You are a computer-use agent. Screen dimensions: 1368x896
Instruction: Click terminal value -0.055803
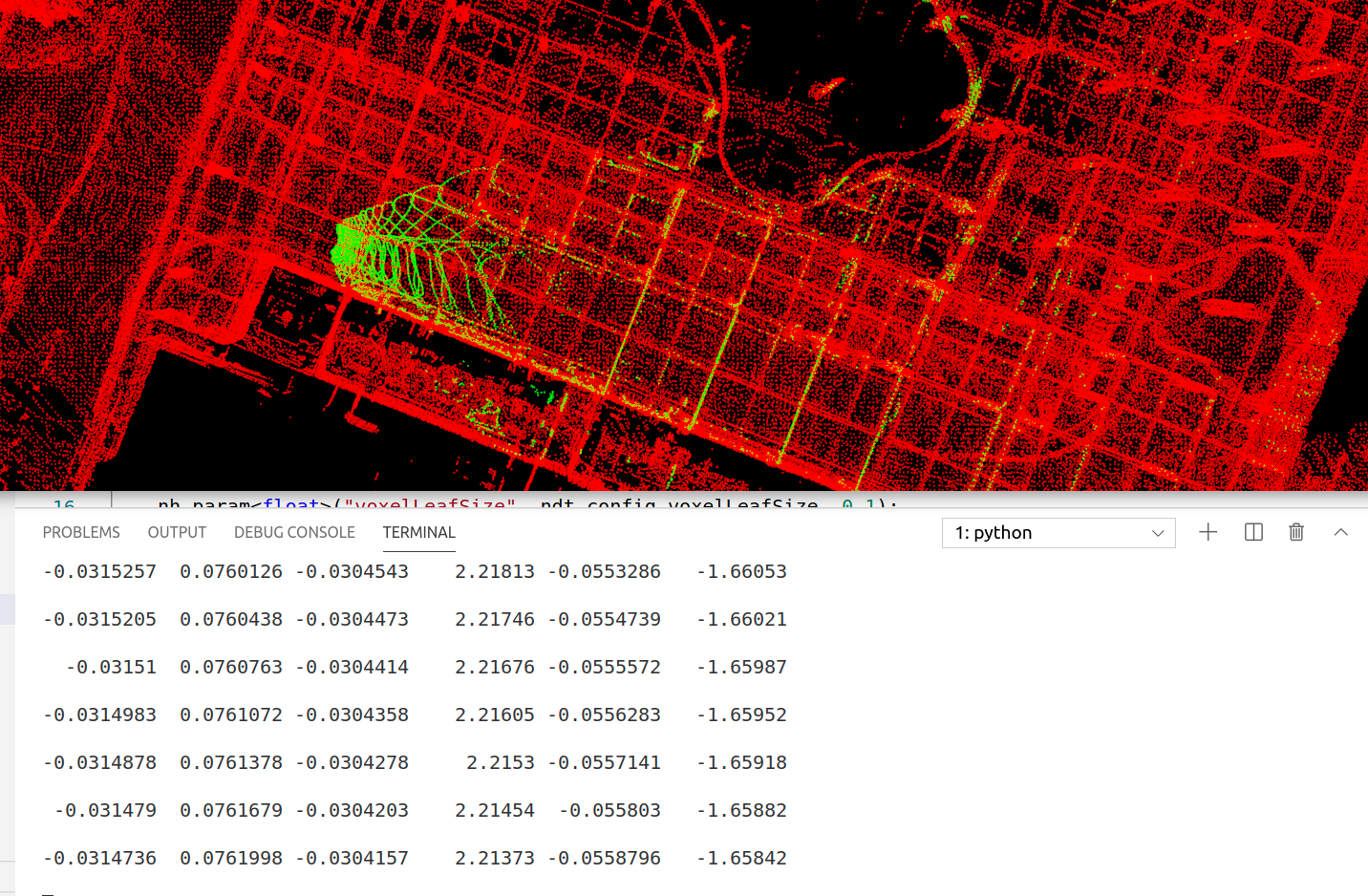609,810
